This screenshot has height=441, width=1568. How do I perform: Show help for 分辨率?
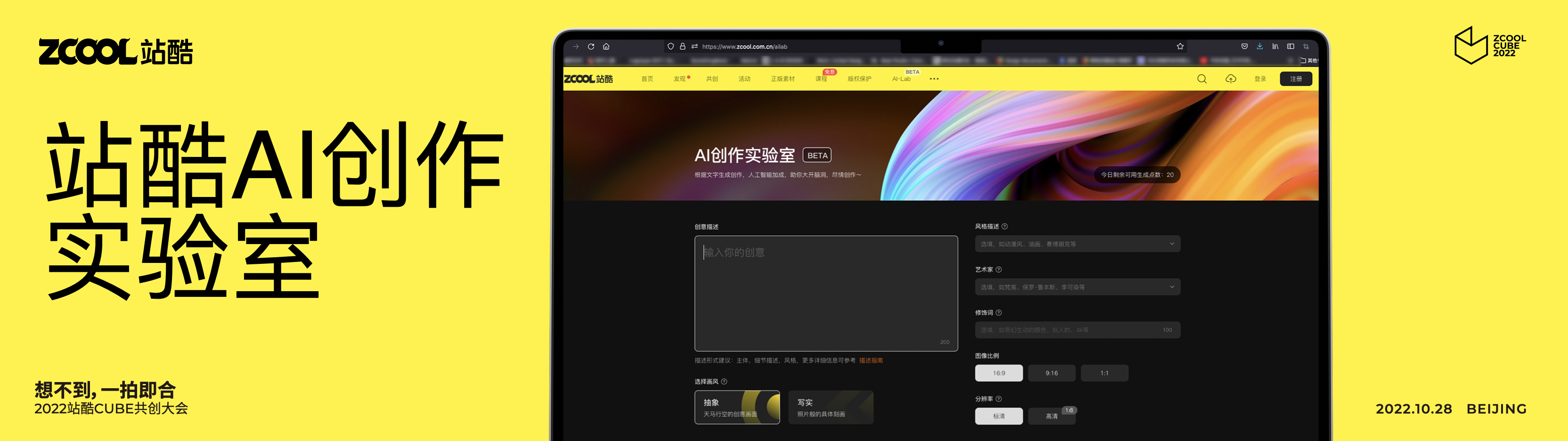point(999,399)
